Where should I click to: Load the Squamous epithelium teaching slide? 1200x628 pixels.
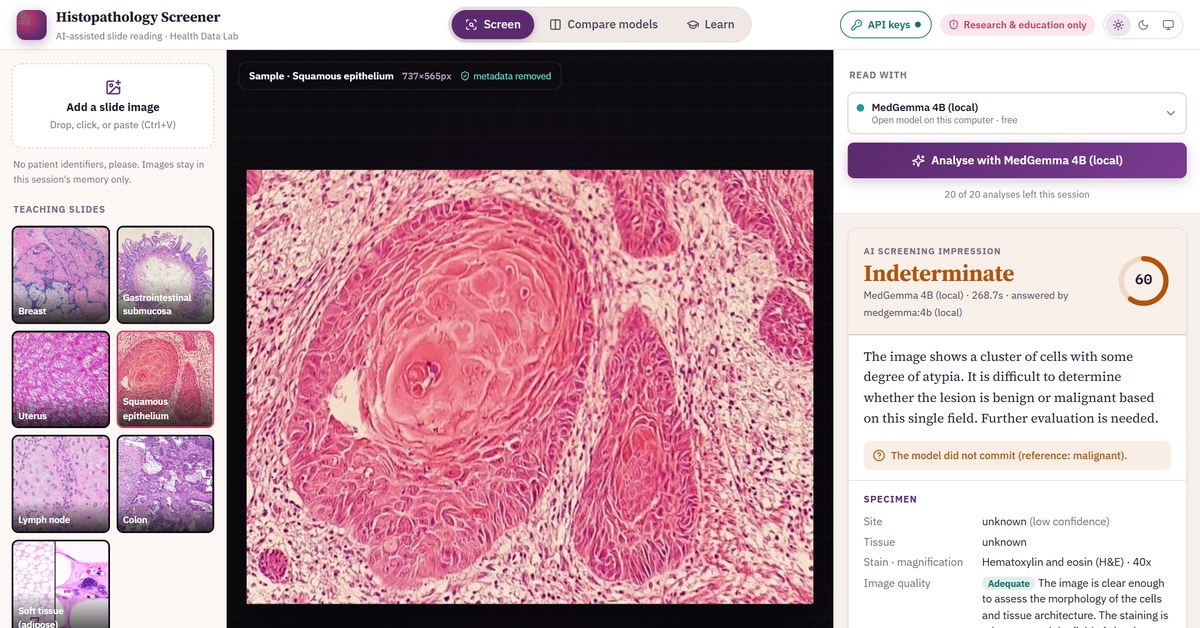click(165, 379)
